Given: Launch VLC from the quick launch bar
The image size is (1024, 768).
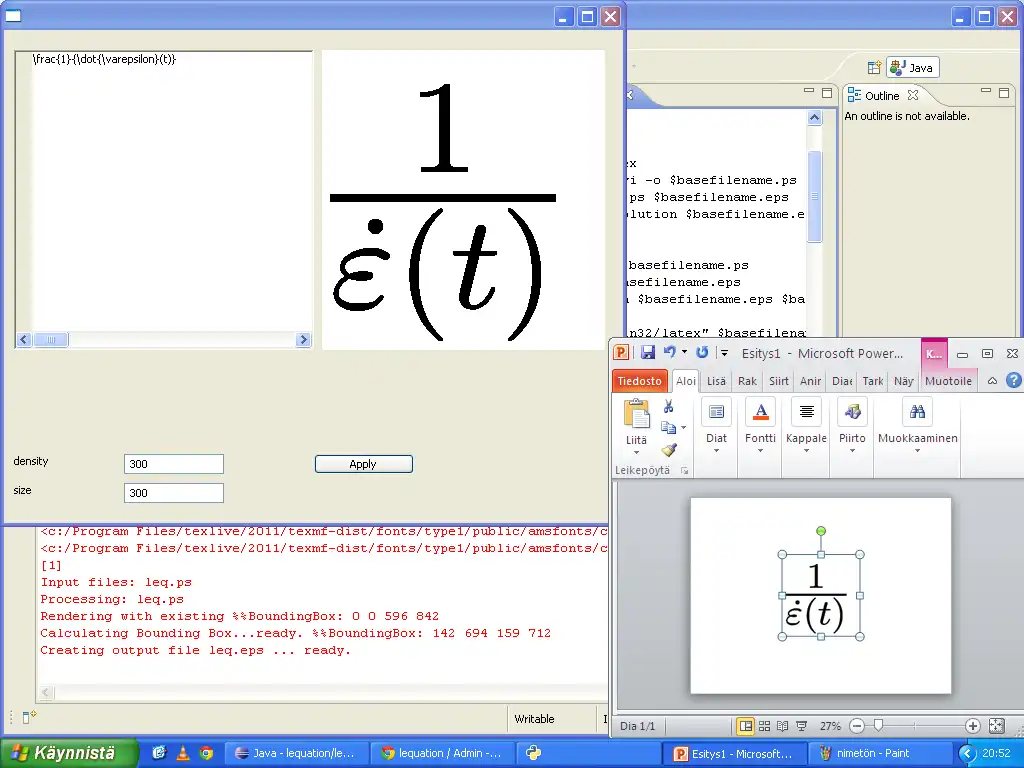Looking at the screenshot, I should point(183,753).
